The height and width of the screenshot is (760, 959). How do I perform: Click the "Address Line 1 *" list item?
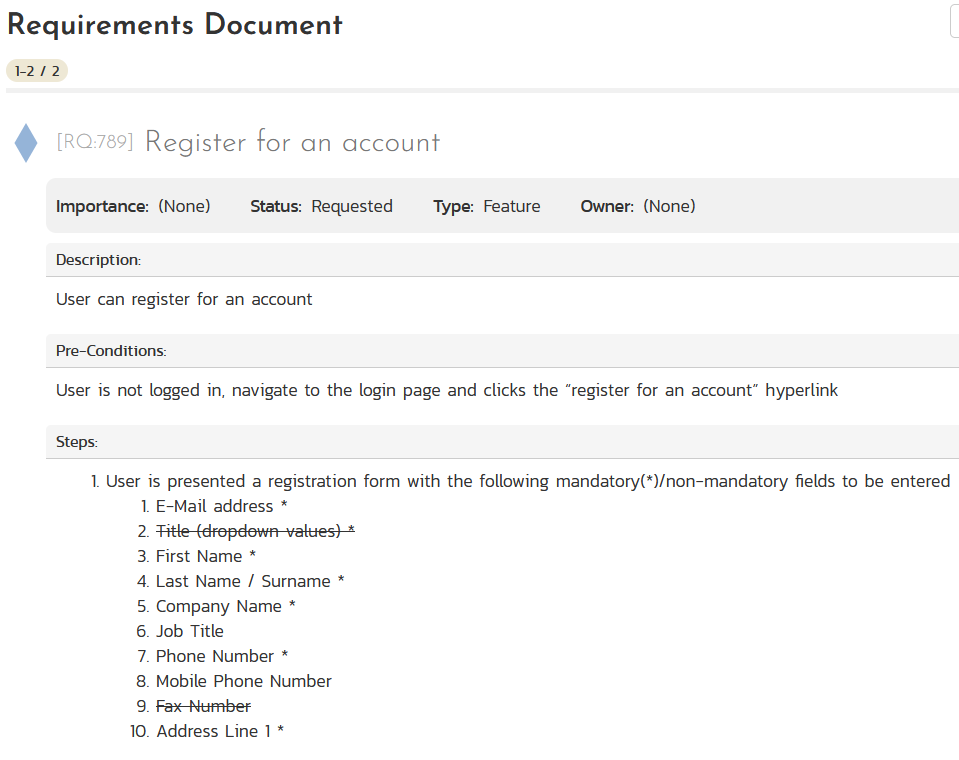(220, 731)
